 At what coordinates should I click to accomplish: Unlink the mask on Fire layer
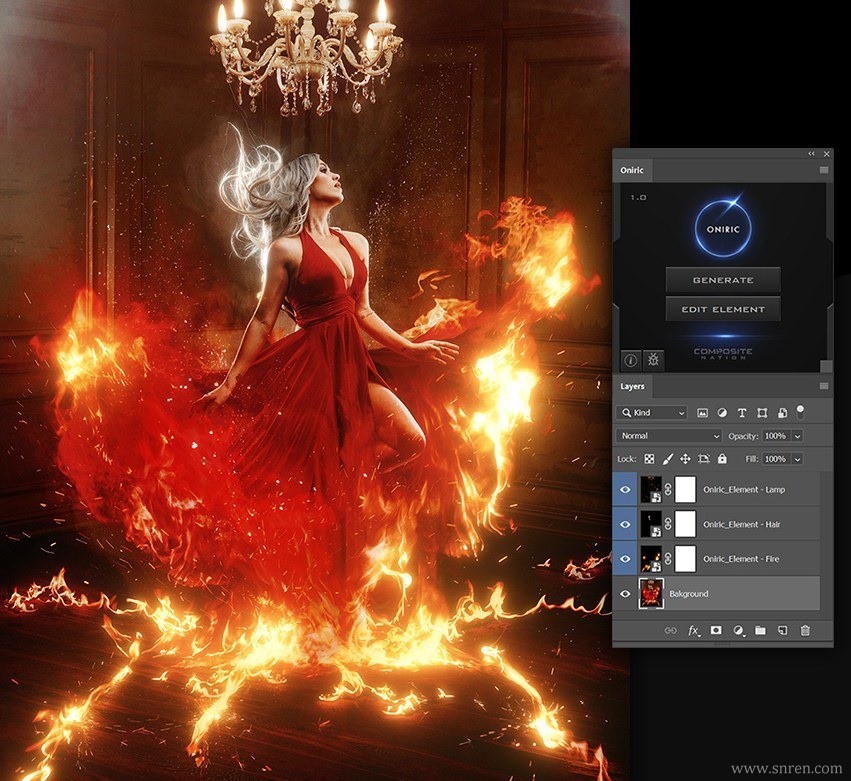[669, 559]
